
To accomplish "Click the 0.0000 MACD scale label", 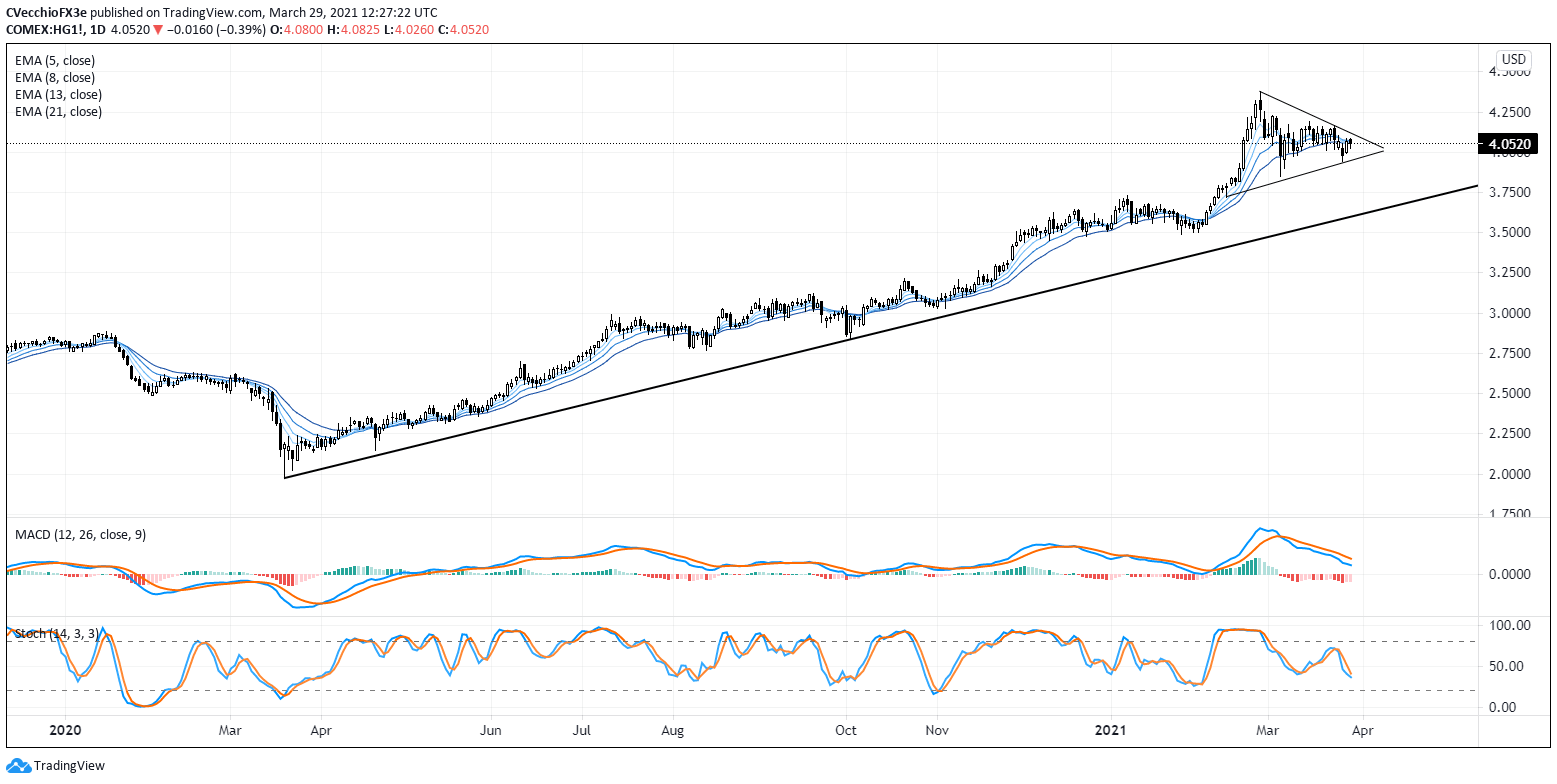I will (x=1511, y=574).
